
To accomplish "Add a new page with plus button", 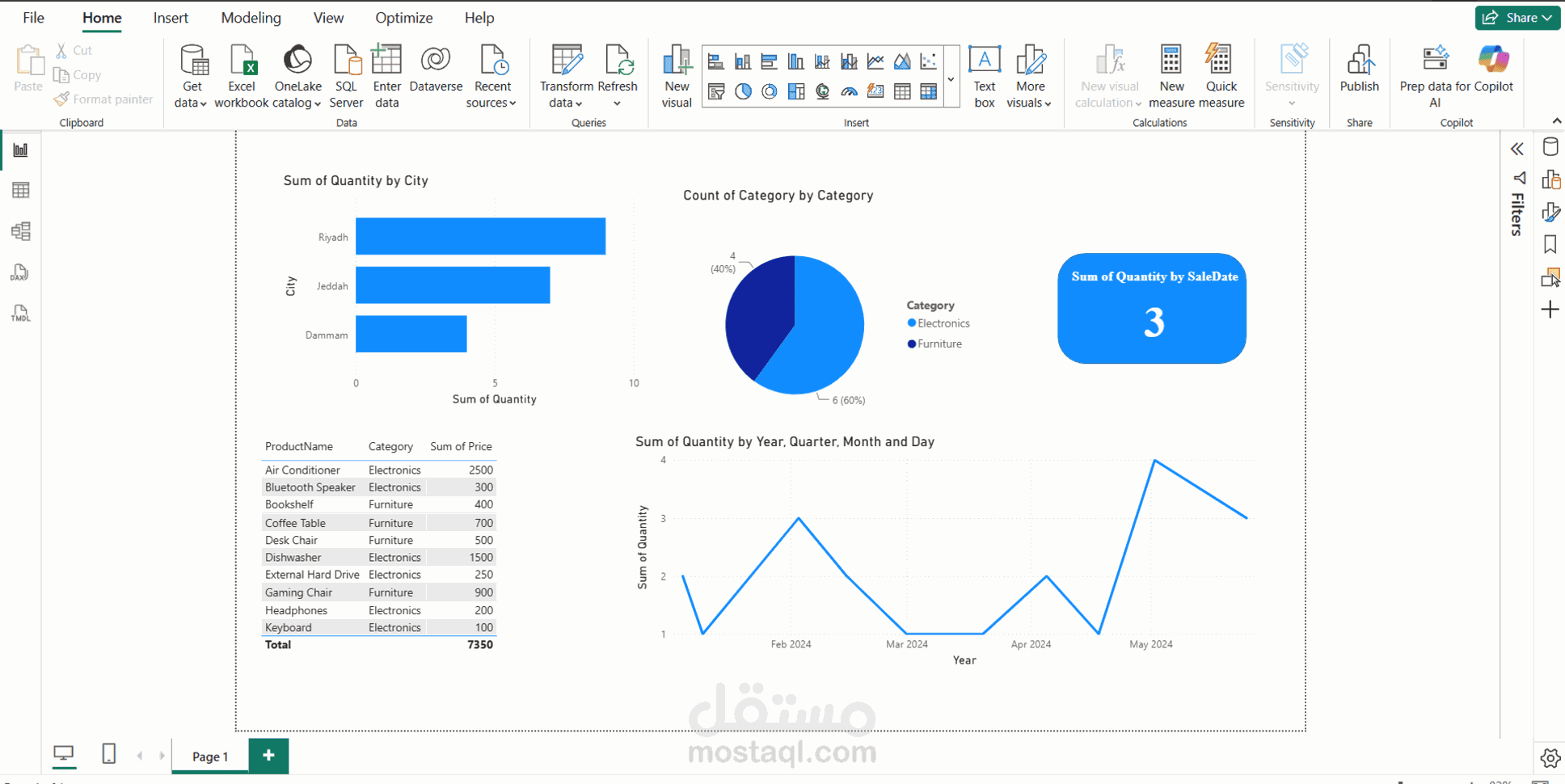I will click(x=268, y=756).
